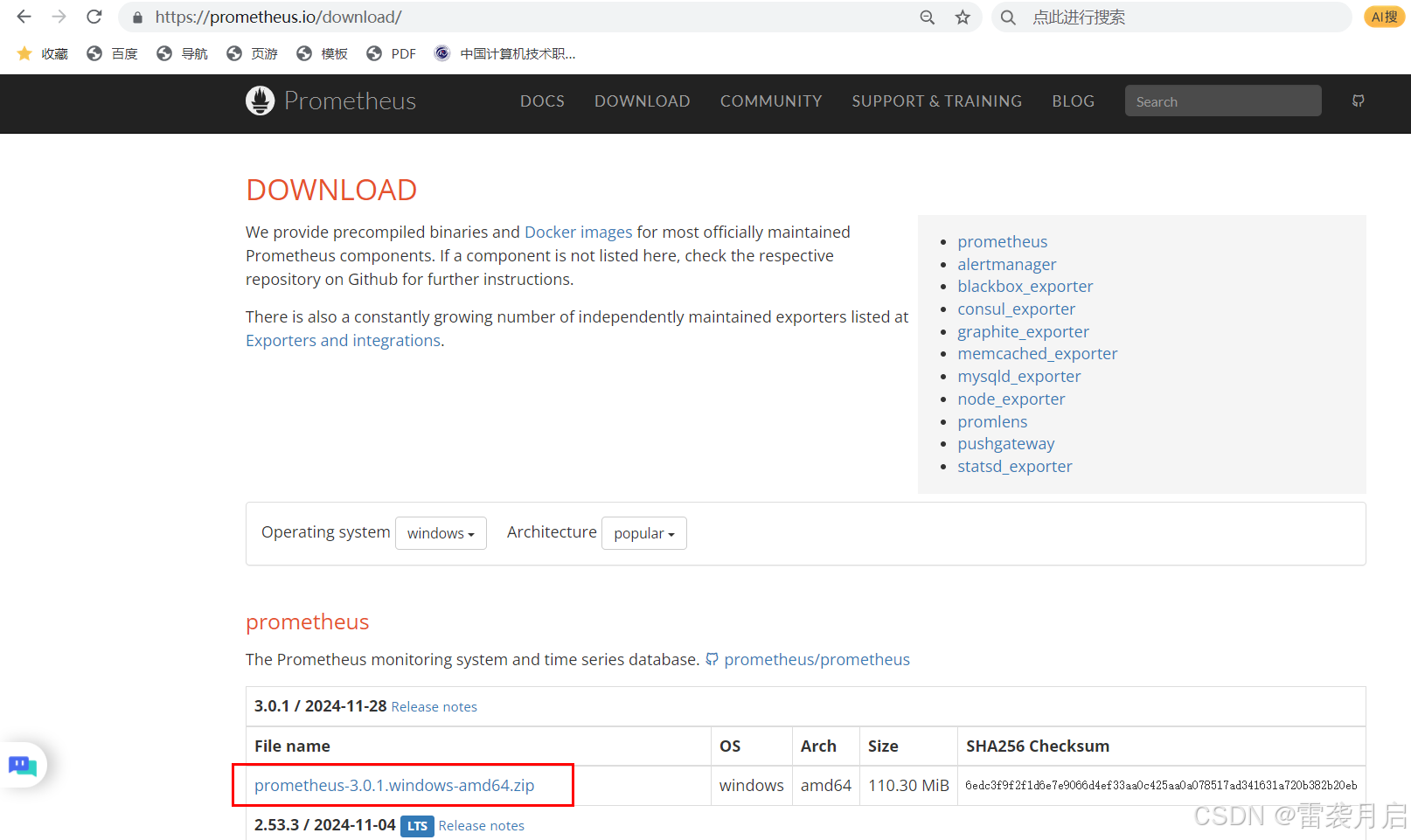
Task: Open the prometheus/prometheus GitHub repository link
Action: (817, 659)
